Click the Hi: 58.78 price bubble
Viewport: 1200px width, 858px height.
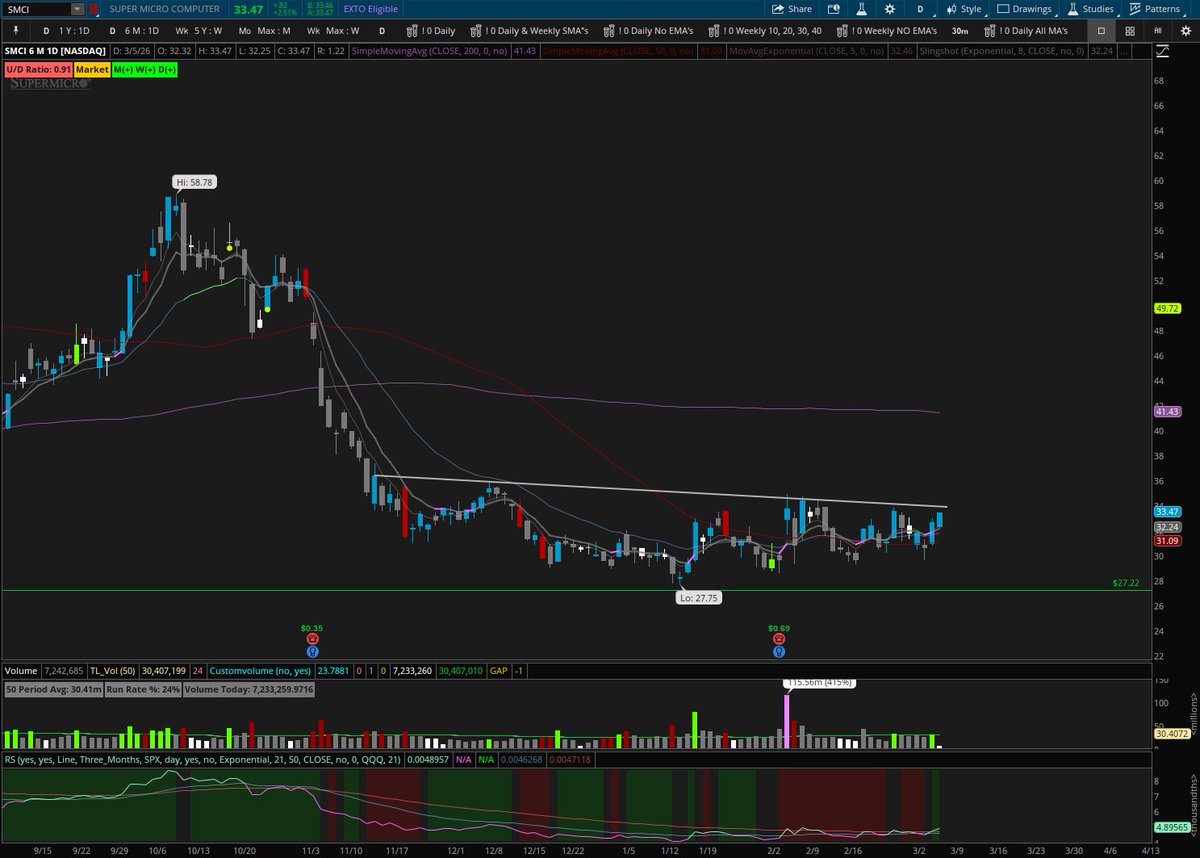click(195, 182)
